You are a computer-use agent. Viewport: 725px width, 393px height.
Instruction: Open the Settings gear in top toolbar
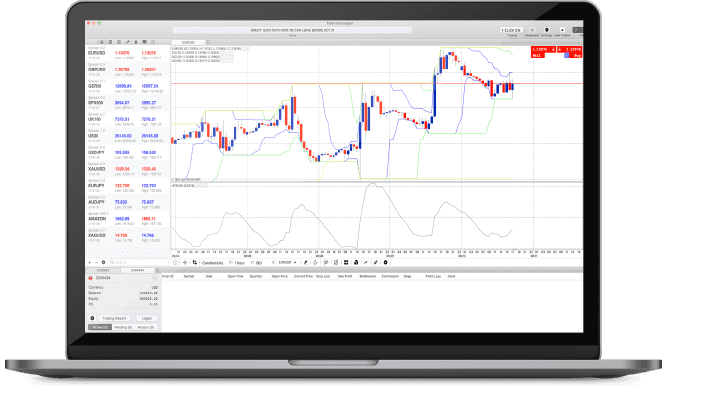[547, 30]
